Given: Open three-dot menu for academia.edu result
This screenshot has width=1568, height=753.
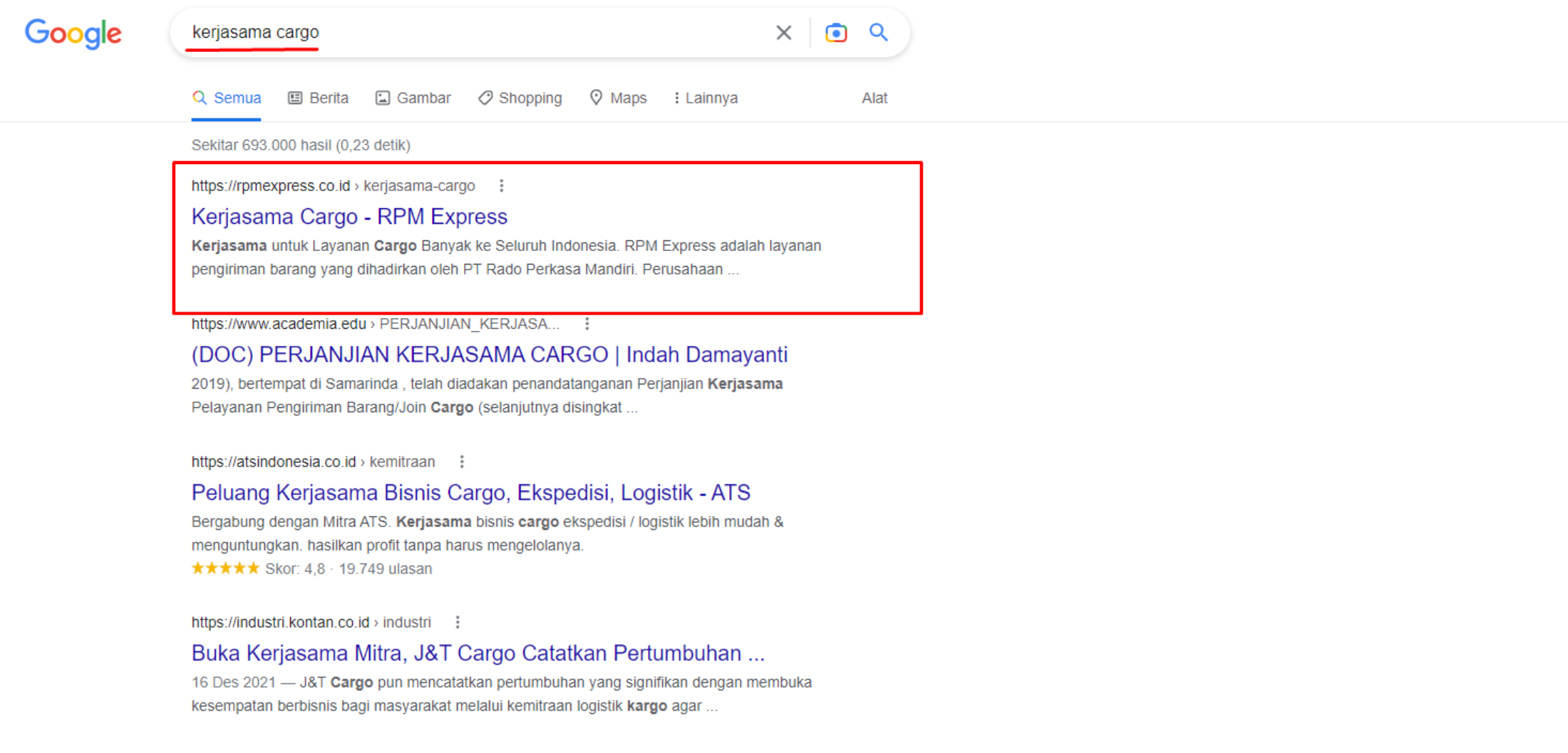Looking at the screenshot, I should click(587, 324).
